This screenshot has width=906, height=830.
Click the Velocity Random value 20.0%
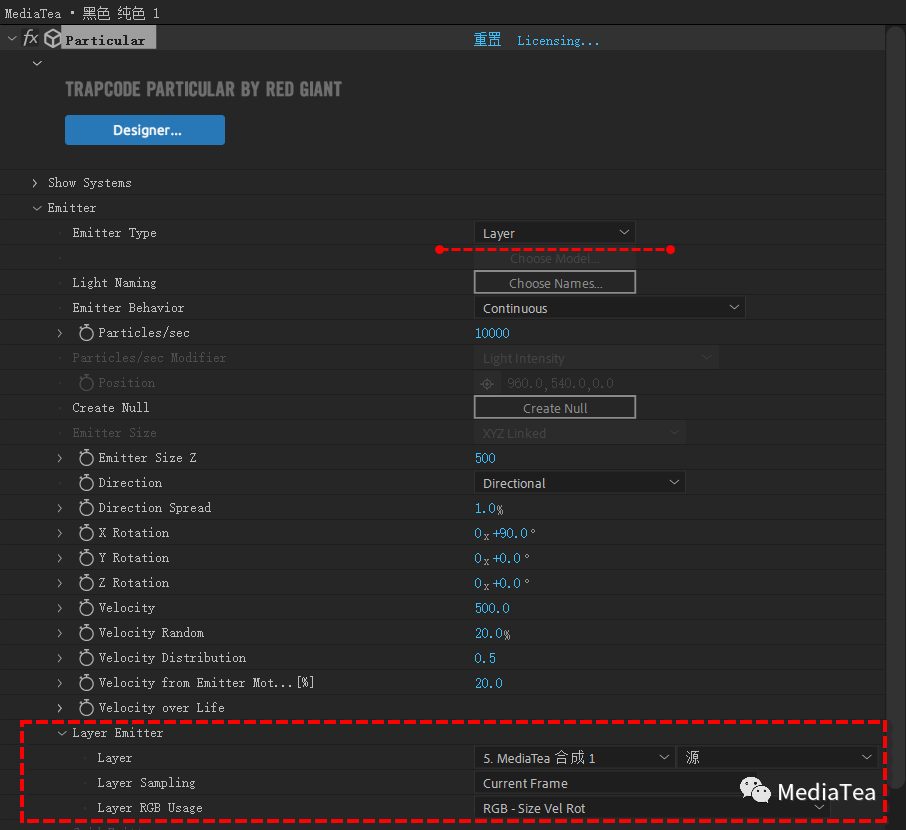click(x=492, y=633)
